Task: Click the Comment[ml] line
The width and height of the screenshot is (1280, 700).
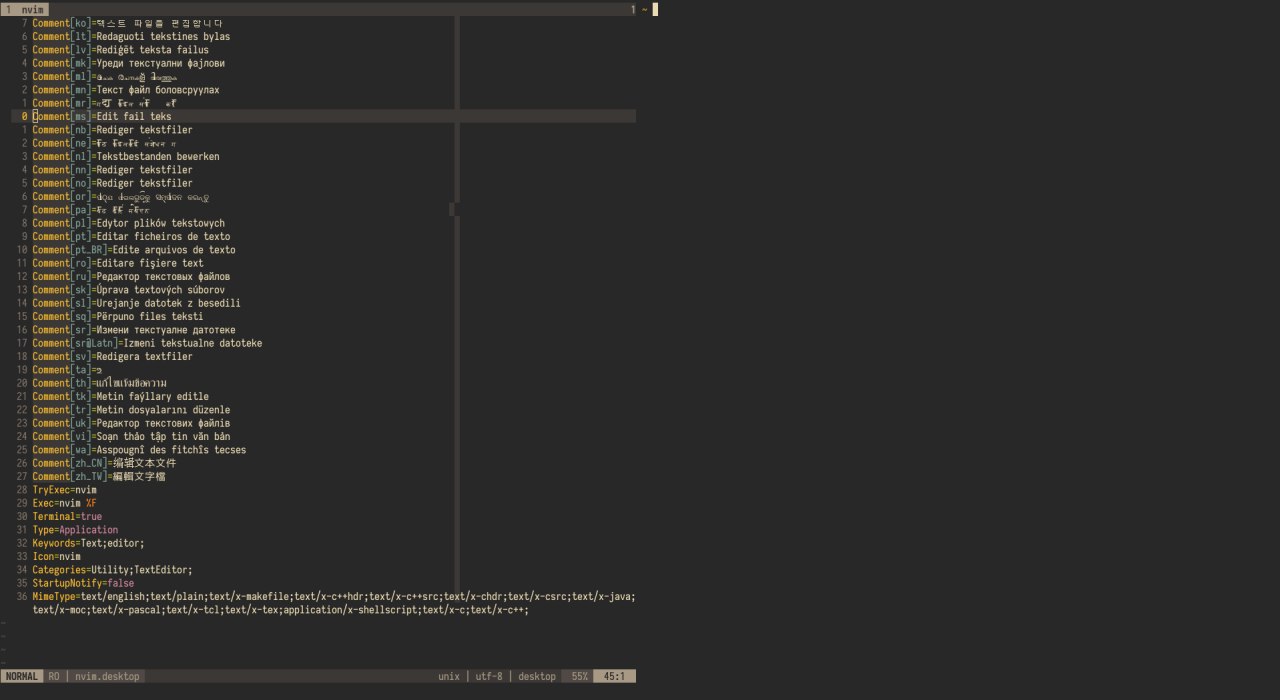Action: pyautogui.click(x=107, y=77)
